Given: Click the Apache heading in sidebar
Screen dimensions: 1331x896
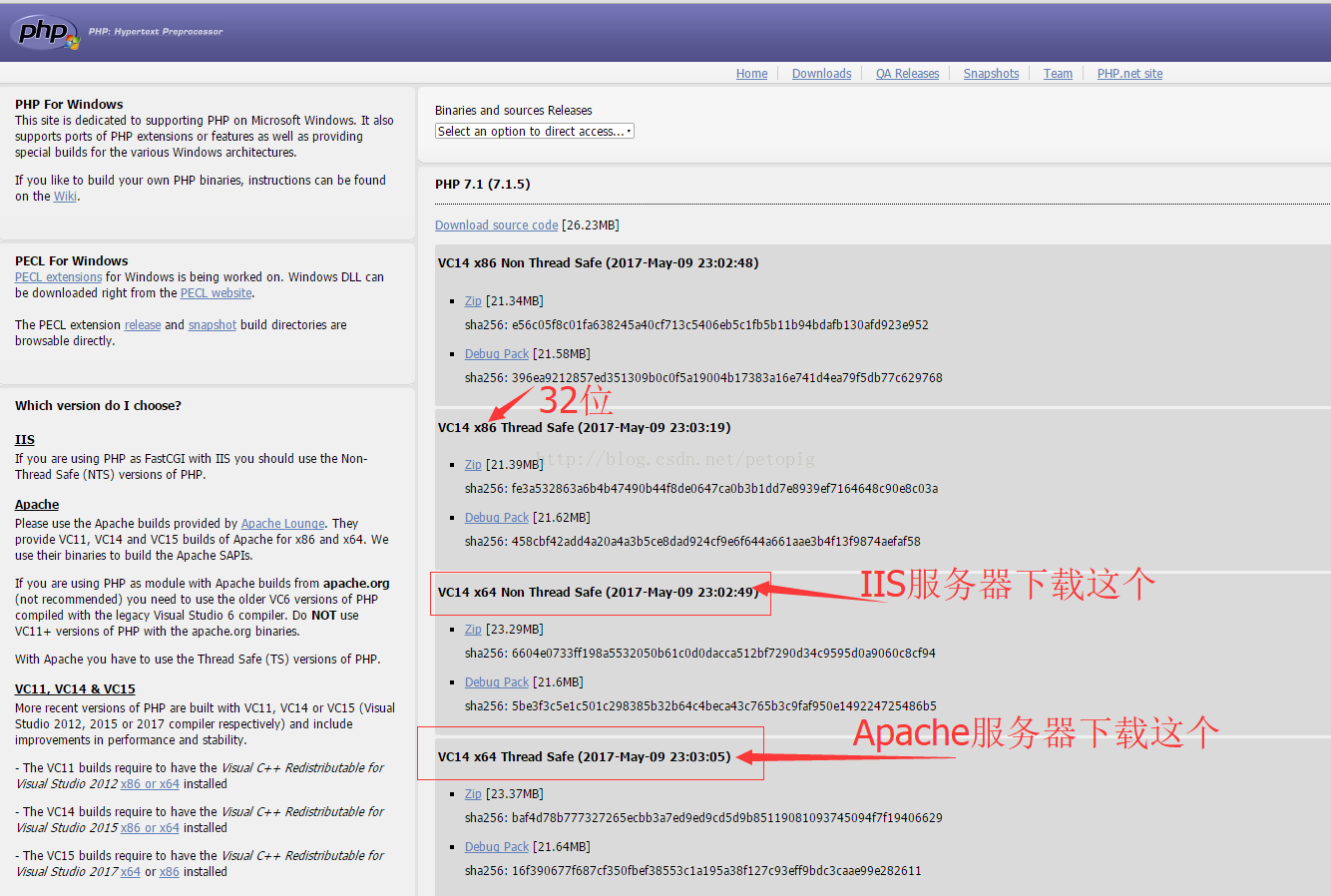Looking at the screenshot, I should click(x=37, y=505).
